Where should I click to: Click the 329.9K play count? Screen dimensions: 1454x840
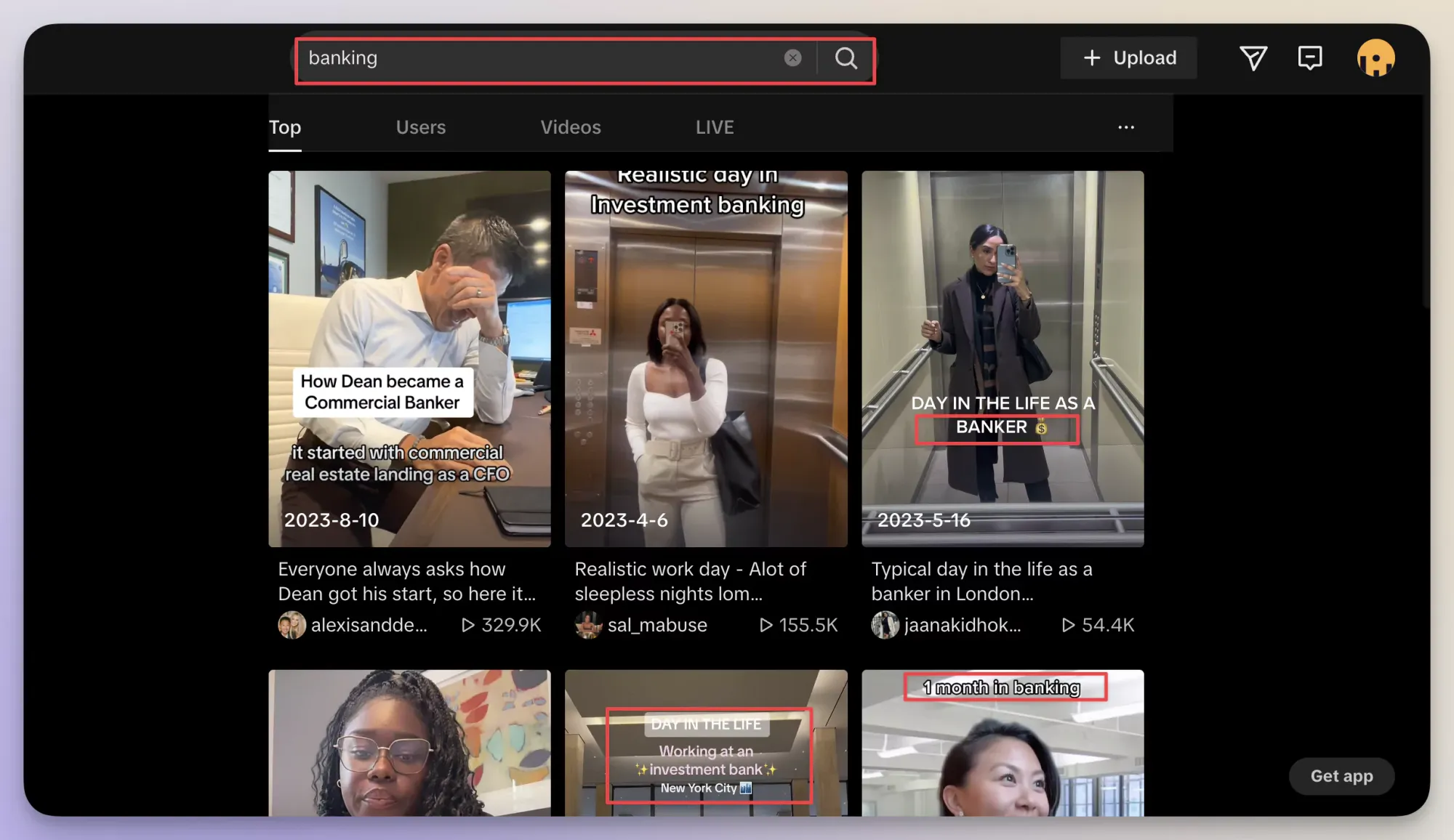(x=502, y=625)
